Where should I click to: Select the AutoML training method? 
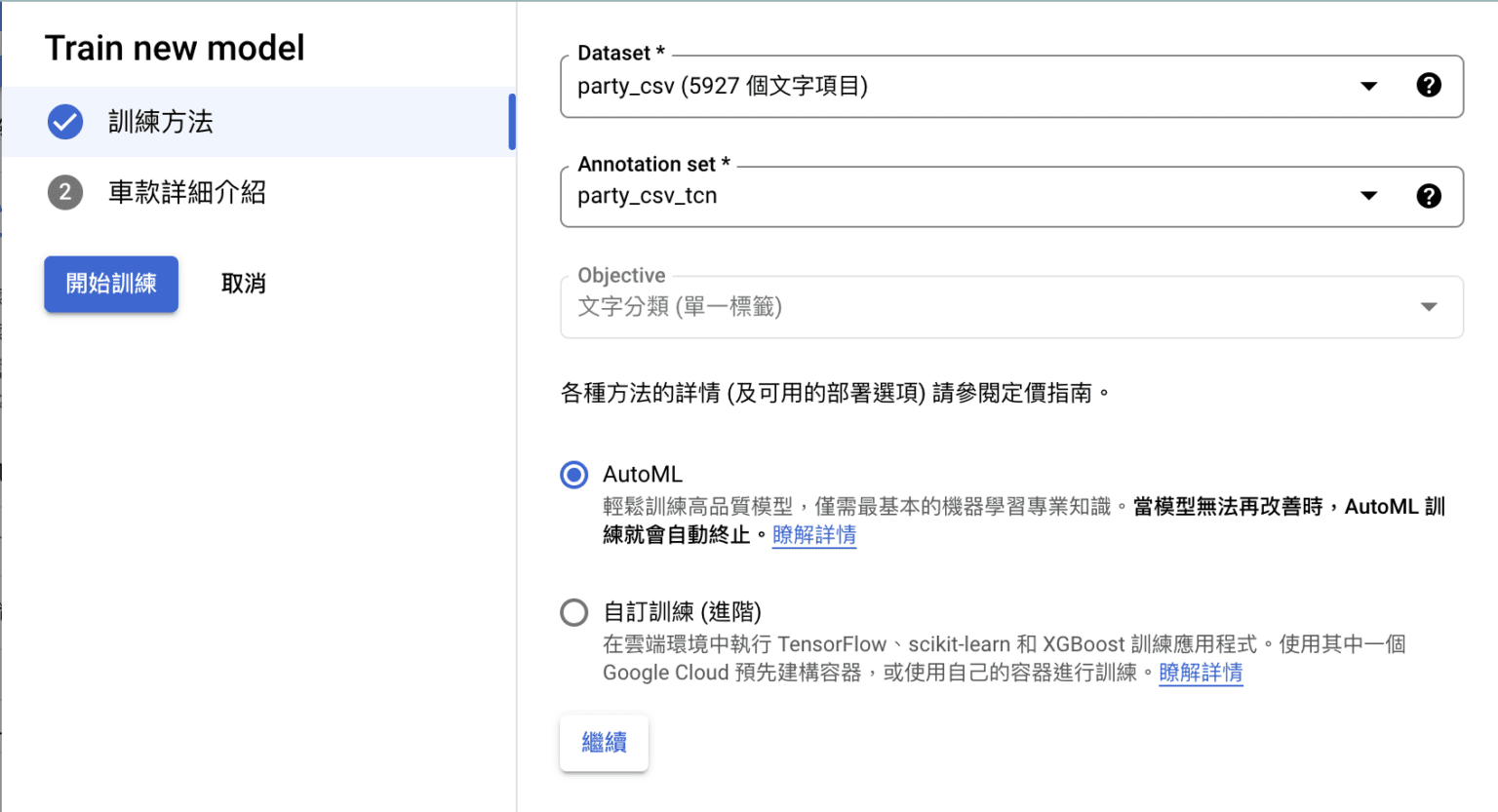(x=573, y=475)
